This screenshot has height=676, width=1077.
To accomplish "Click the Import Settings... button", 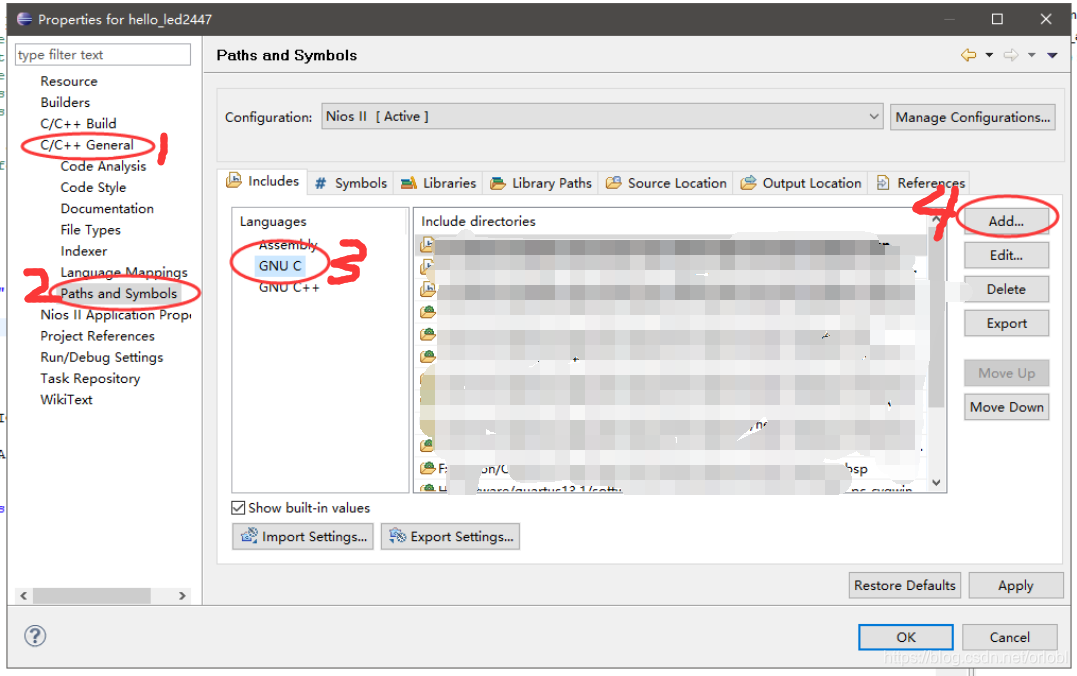I will pyautogui.click(x=303, y=537).
